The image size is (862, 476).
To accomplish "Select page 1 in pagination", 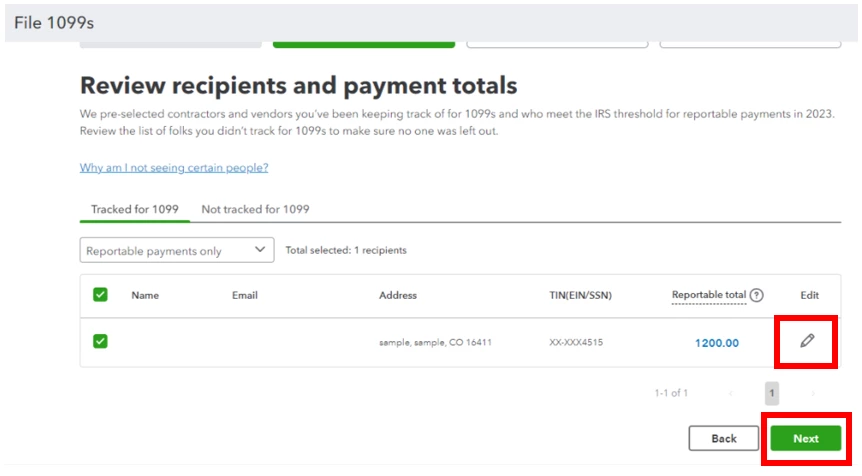I will (x=772, y=393).
